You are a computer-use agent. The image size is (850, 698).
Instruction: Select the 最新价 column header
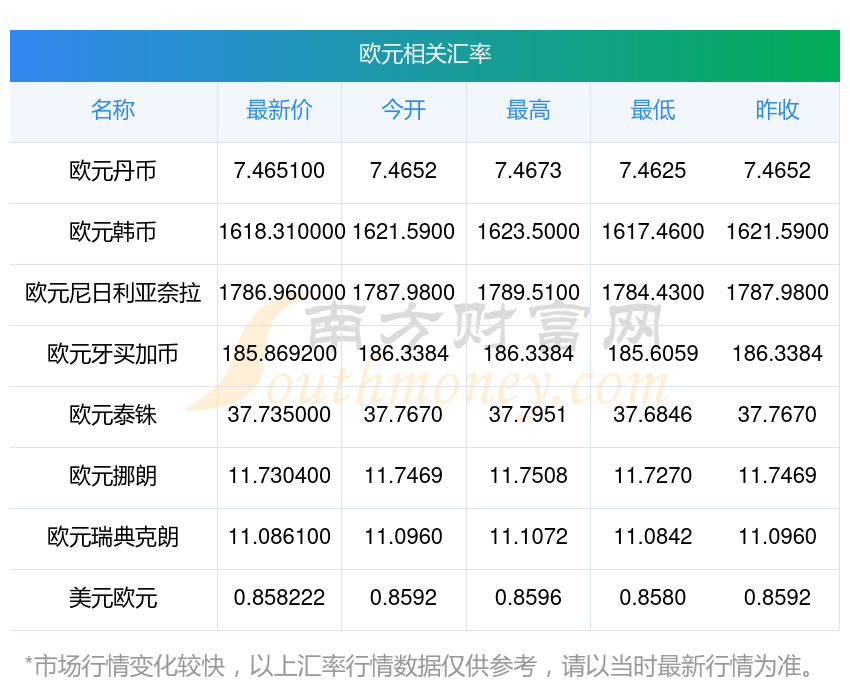click(279, 110)
